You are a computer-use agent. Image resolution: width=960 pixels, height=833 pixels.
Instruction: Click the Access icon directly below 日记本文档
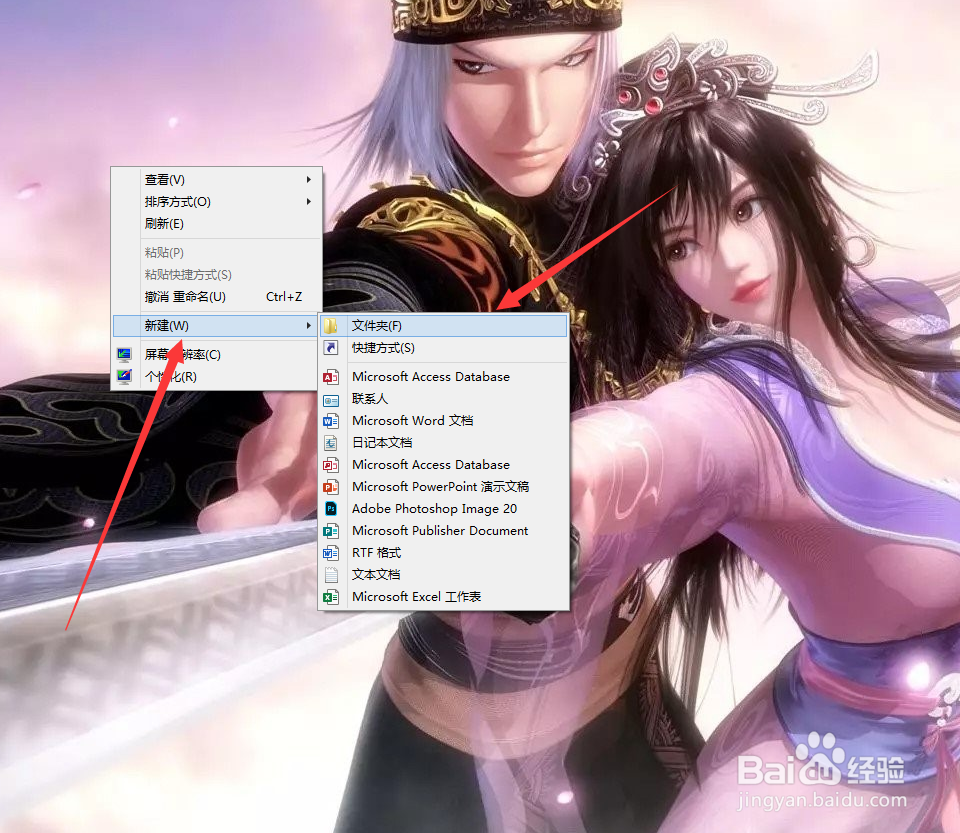[331, 465]
